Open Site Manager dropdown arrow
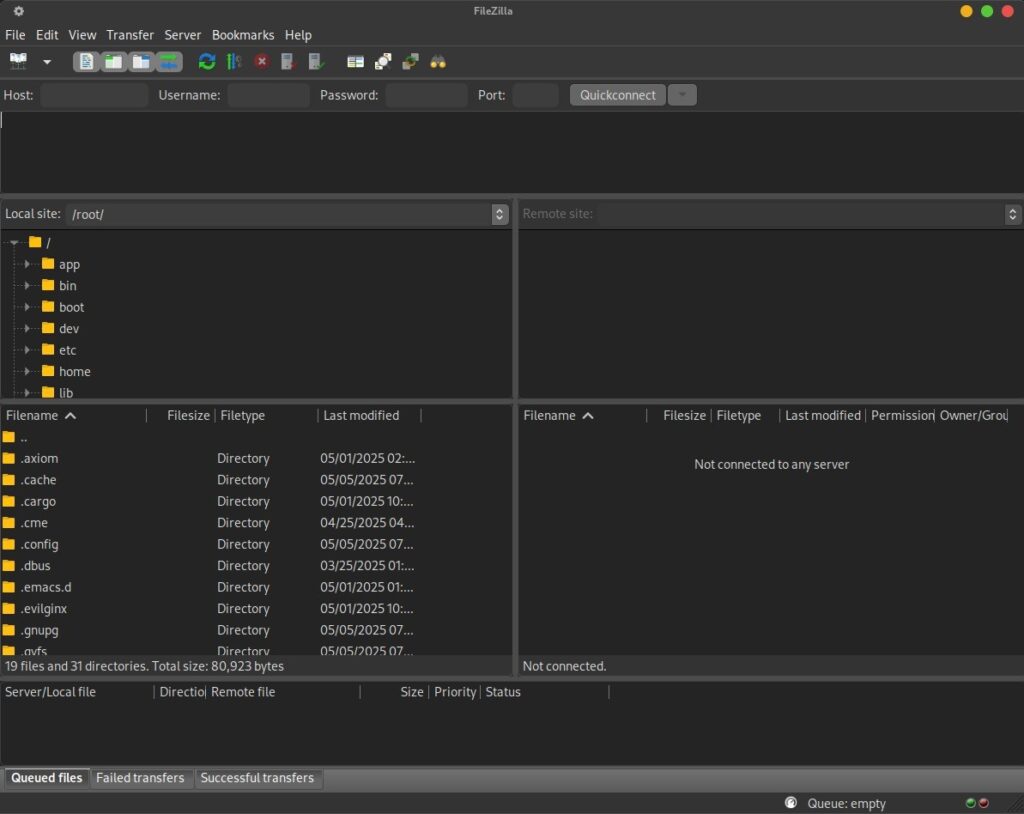Viewport: 1024px width, 814px height. [47, 62]
